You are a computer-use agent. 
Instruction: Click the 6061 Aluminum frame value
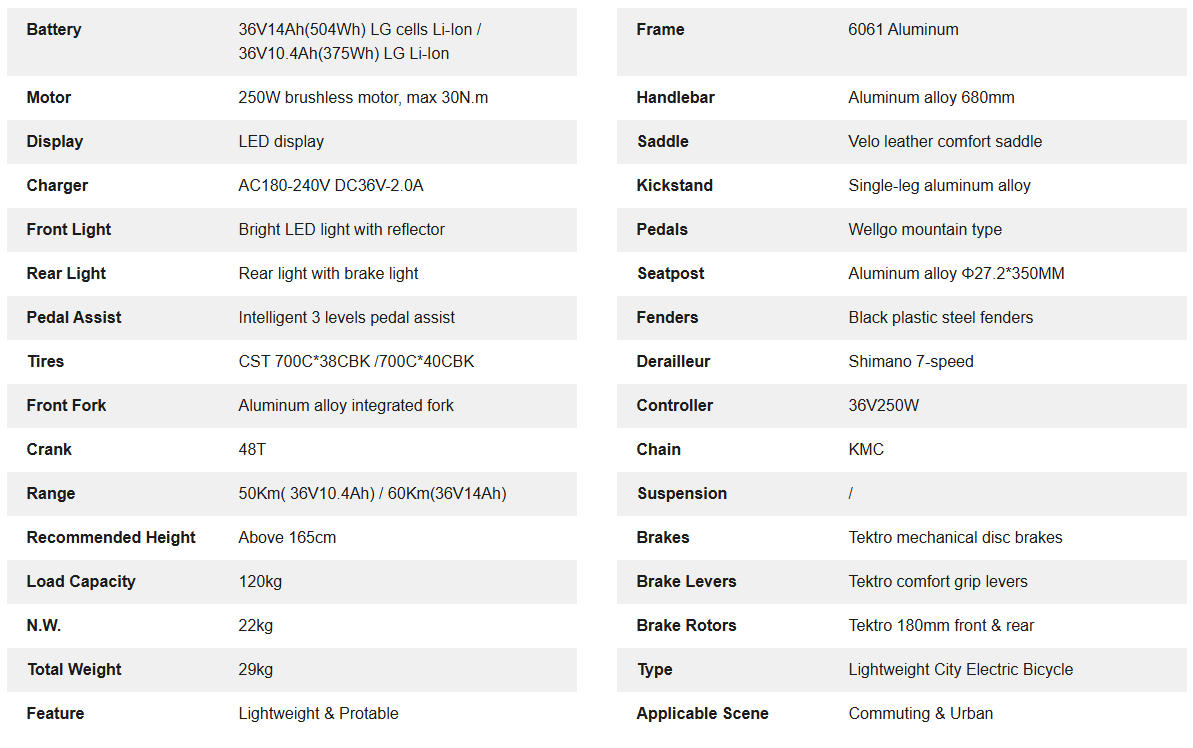point(903,30)
